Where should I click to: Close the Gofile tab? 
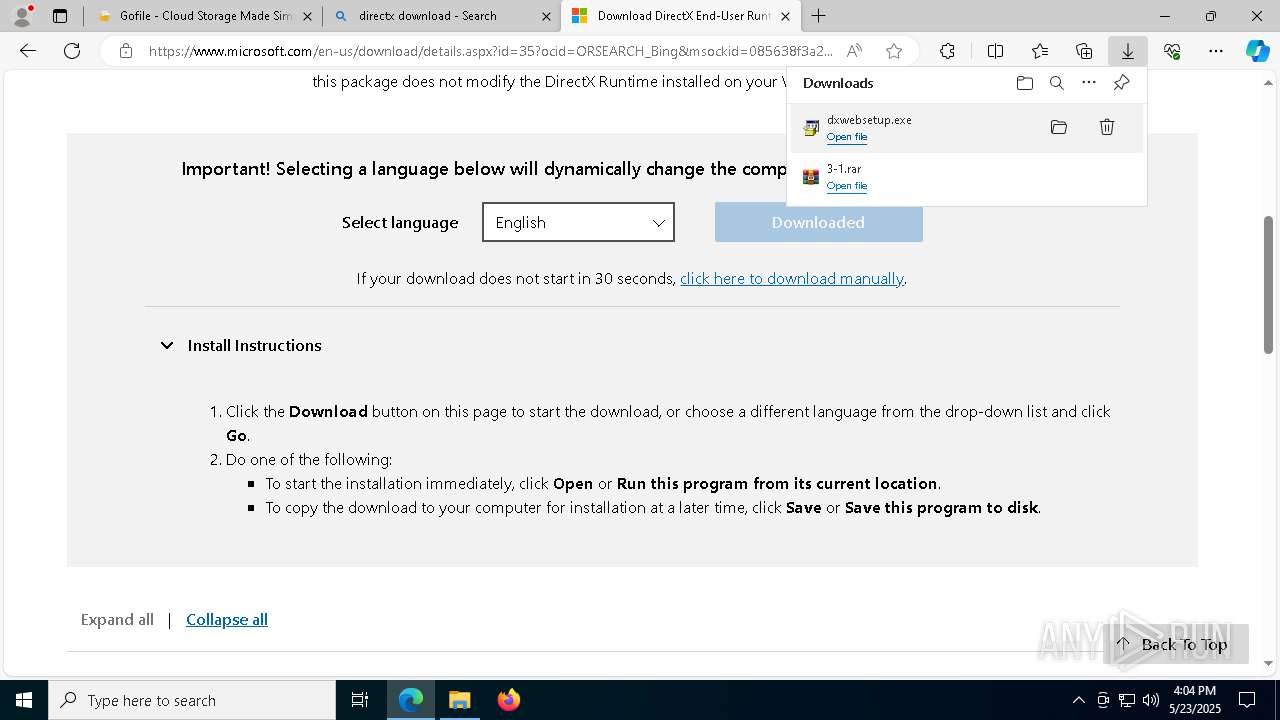pos(307,16)
